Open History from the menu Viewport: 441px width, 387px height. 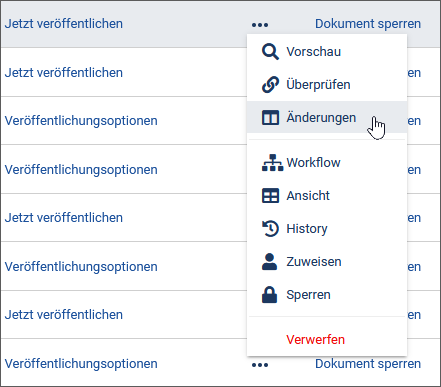pyautogui.click(x=327, y=229)
